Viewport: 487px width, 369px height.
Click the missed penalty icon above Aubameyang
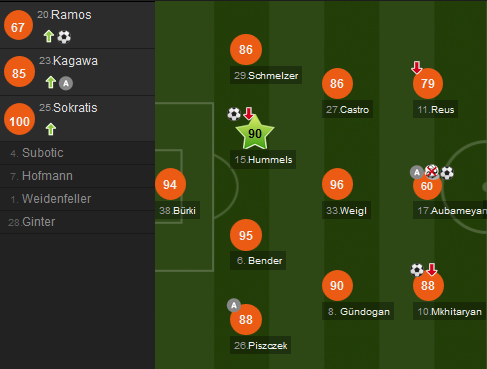point(432,171)
